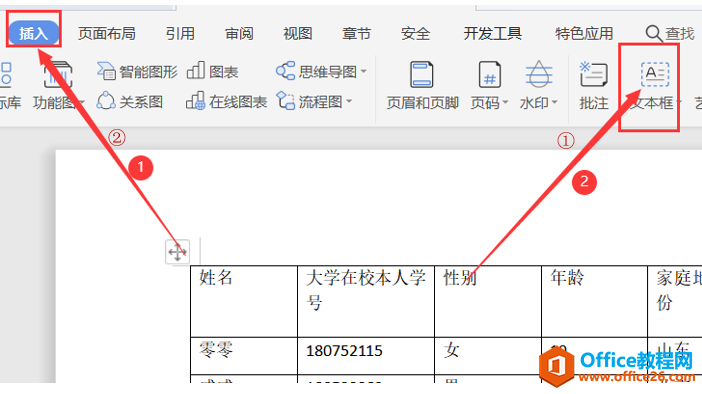Expand the 水印 dropdown arrow
This screenshot has height=394, width=702.
tap(554, 103)
